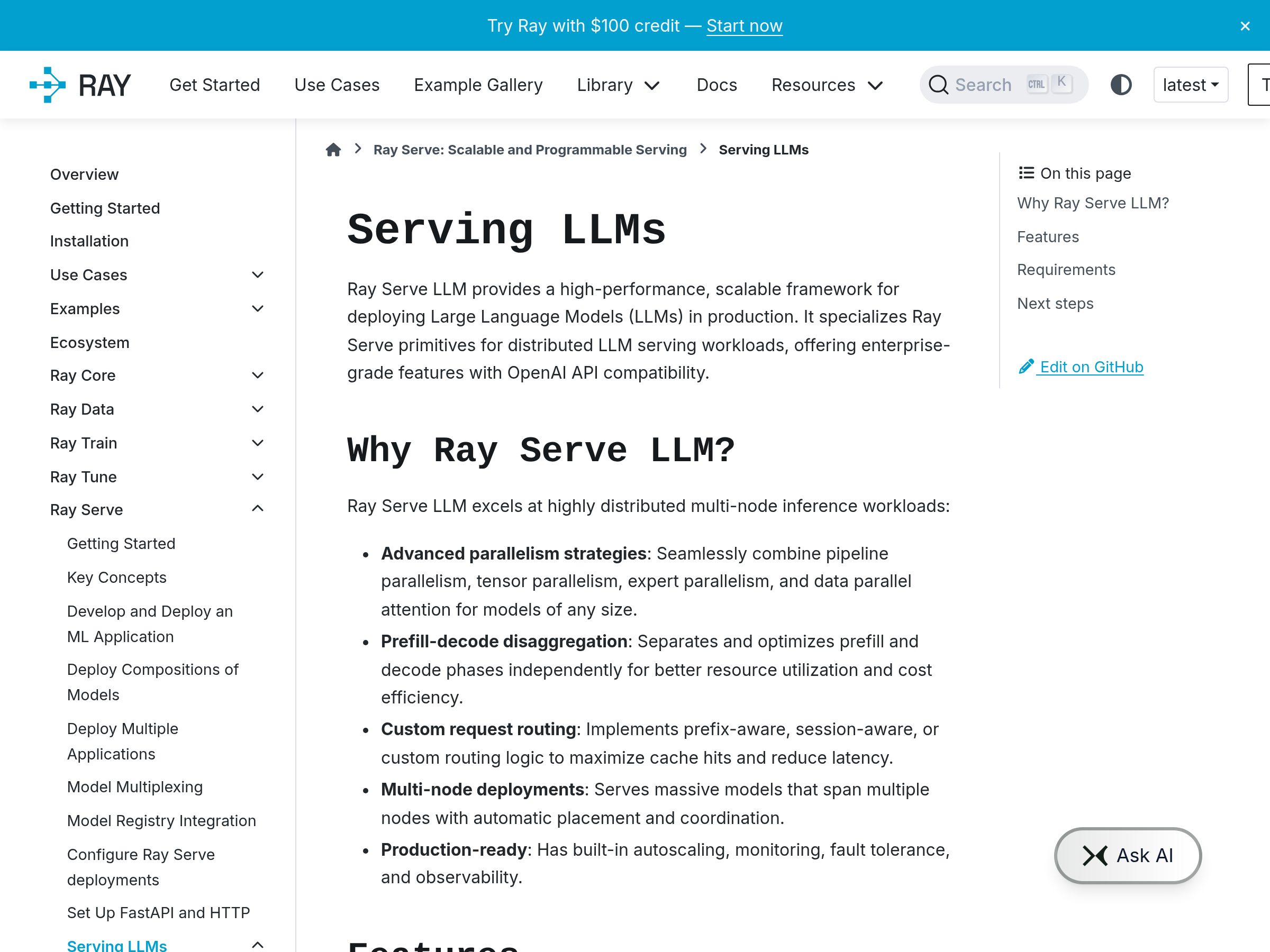The width and height of the screenshot is (1270, 952).
Task: Jump to Why Ray Serve LLM? section
Action: click(1093, 203)
